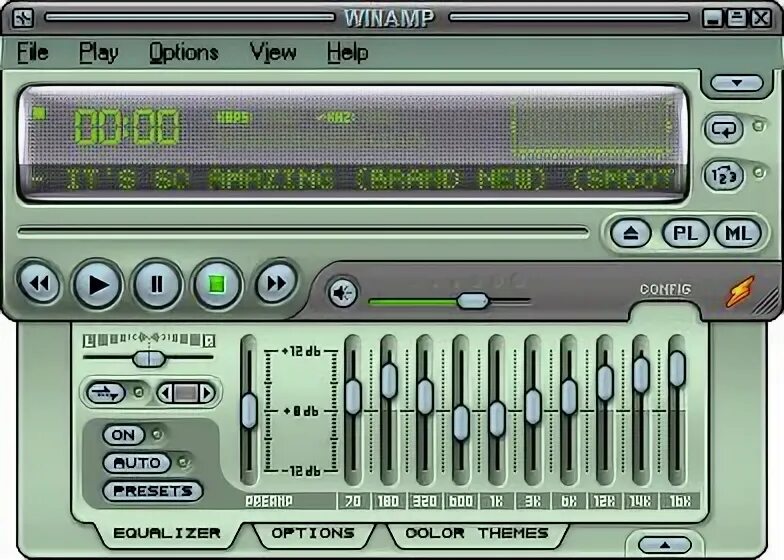784x560 pixels.
Task: Click the 3K band slider handle
Action: click(533, 407)
